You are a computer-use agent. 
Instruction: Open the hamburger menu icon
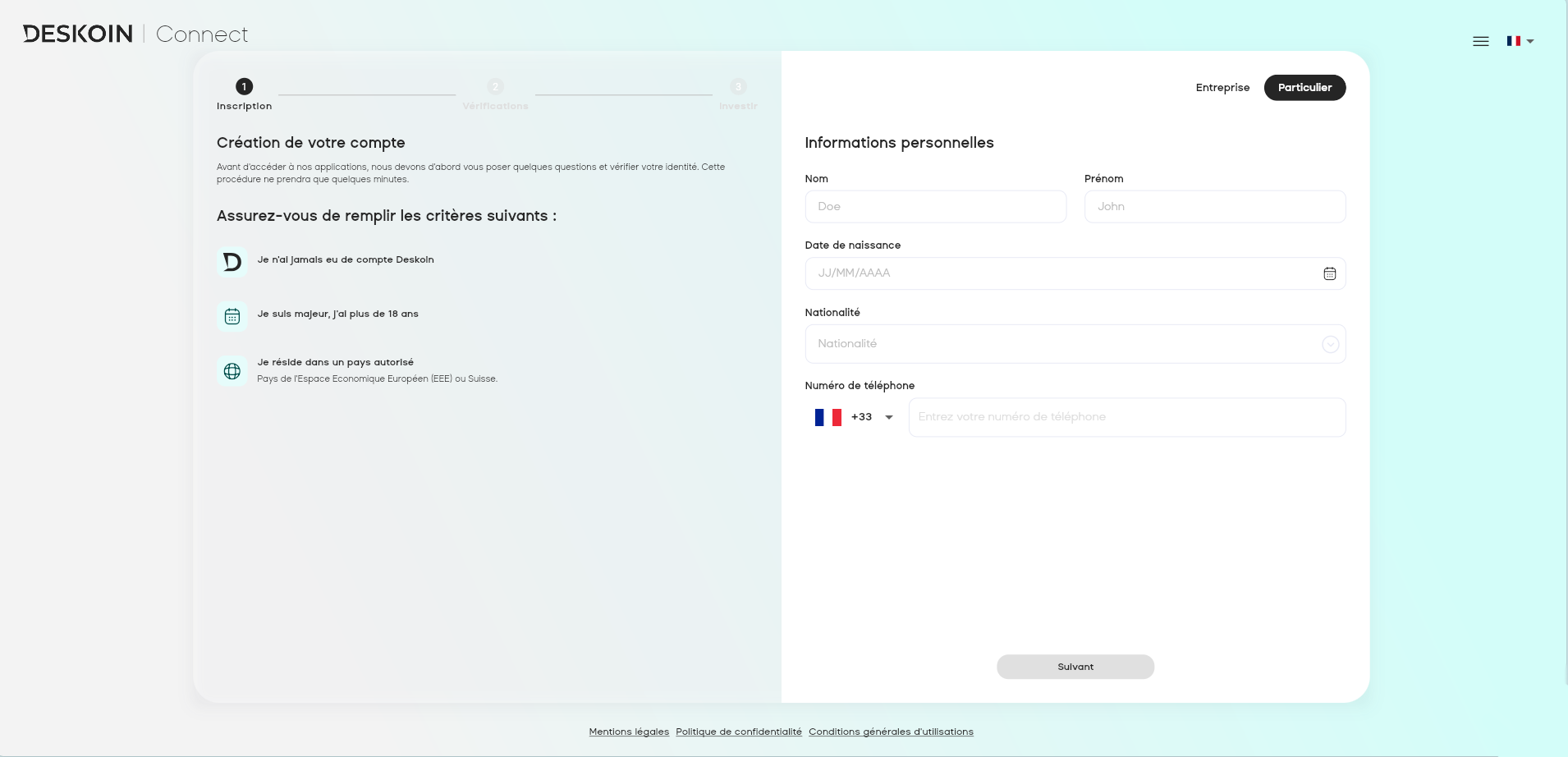[x=1480, y=41]
